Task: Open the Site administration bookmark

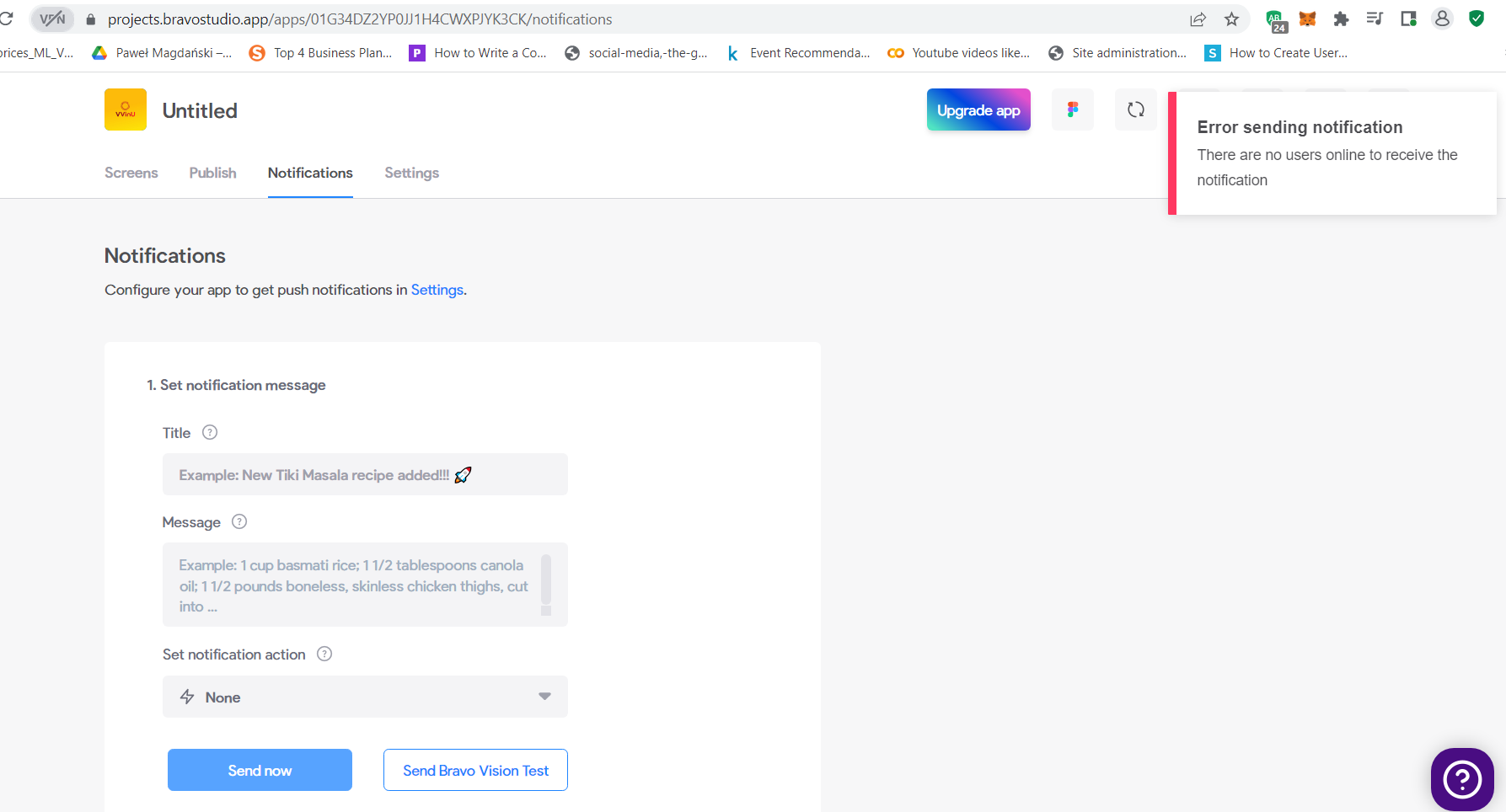Action: tap(1117, 53)
